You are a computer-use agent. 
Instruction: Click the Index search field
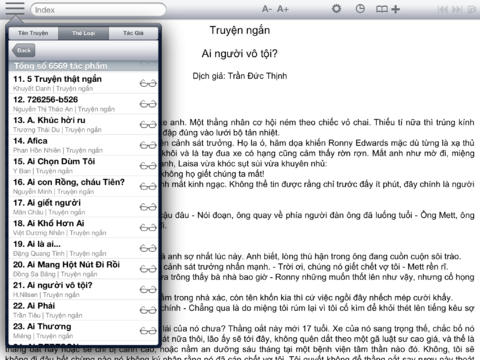point(98,10)
